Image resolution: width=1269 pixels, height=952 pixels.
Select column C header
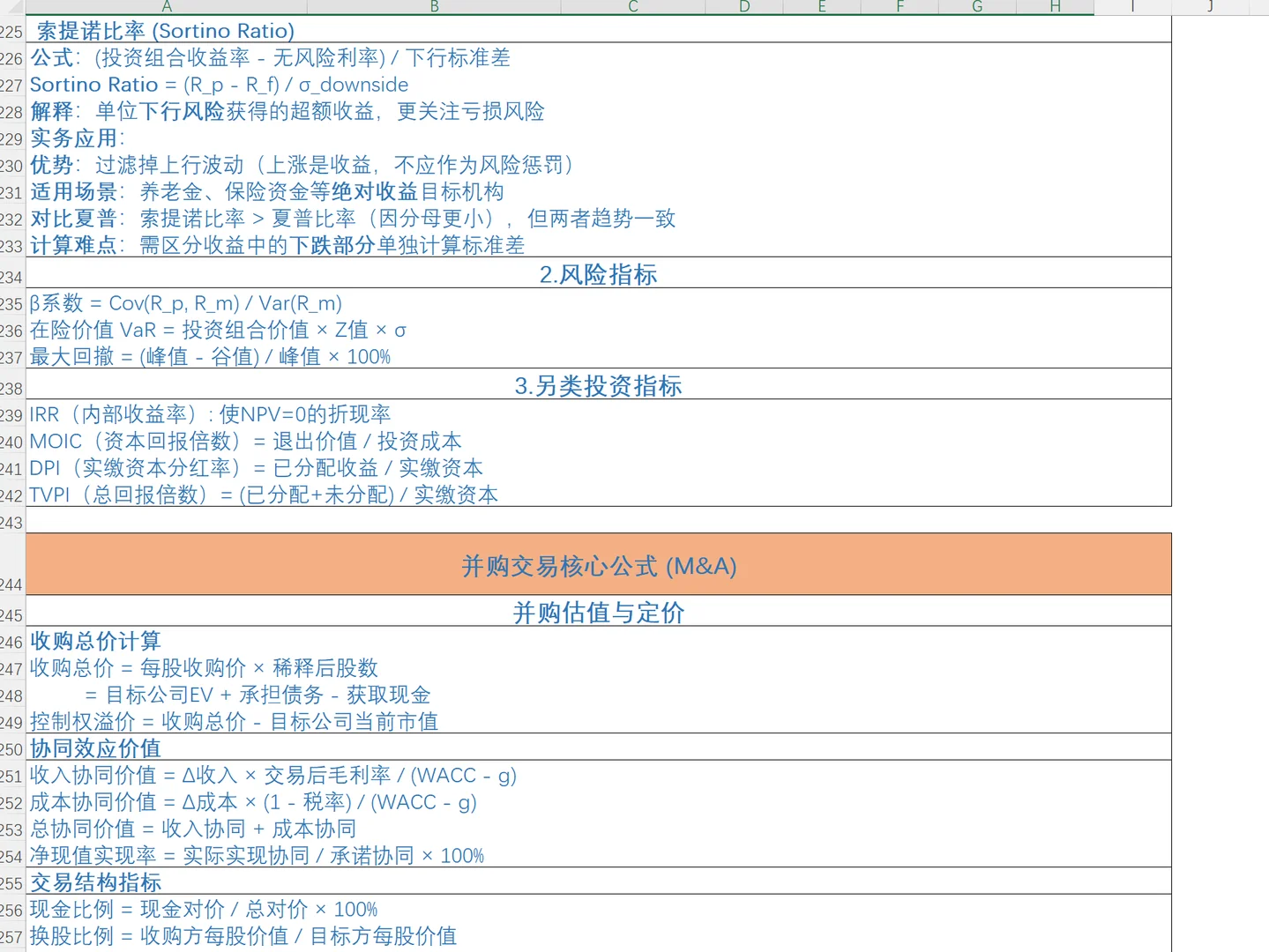point(631,6)
